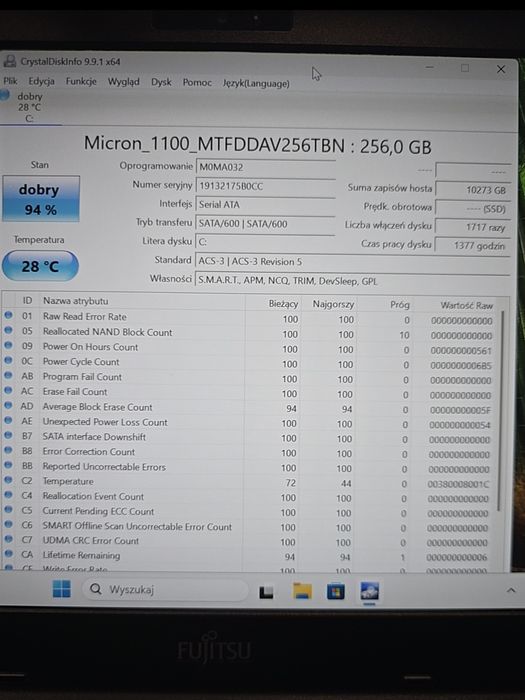Screen dimensions: 525x700
Task: Click the status dot for Error Correction Count
Action: click(8, 450)
